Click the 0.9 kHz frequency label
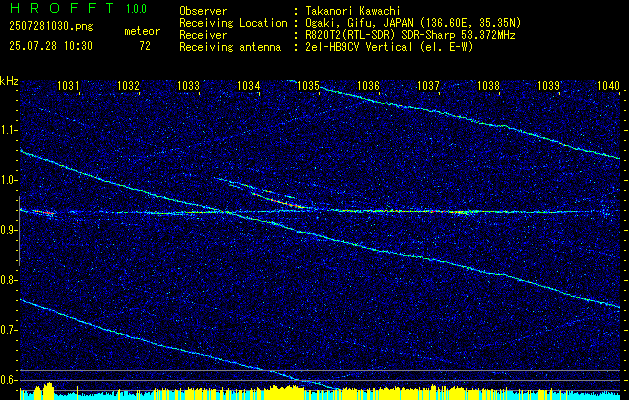629x400 pixels. point(9,230)
